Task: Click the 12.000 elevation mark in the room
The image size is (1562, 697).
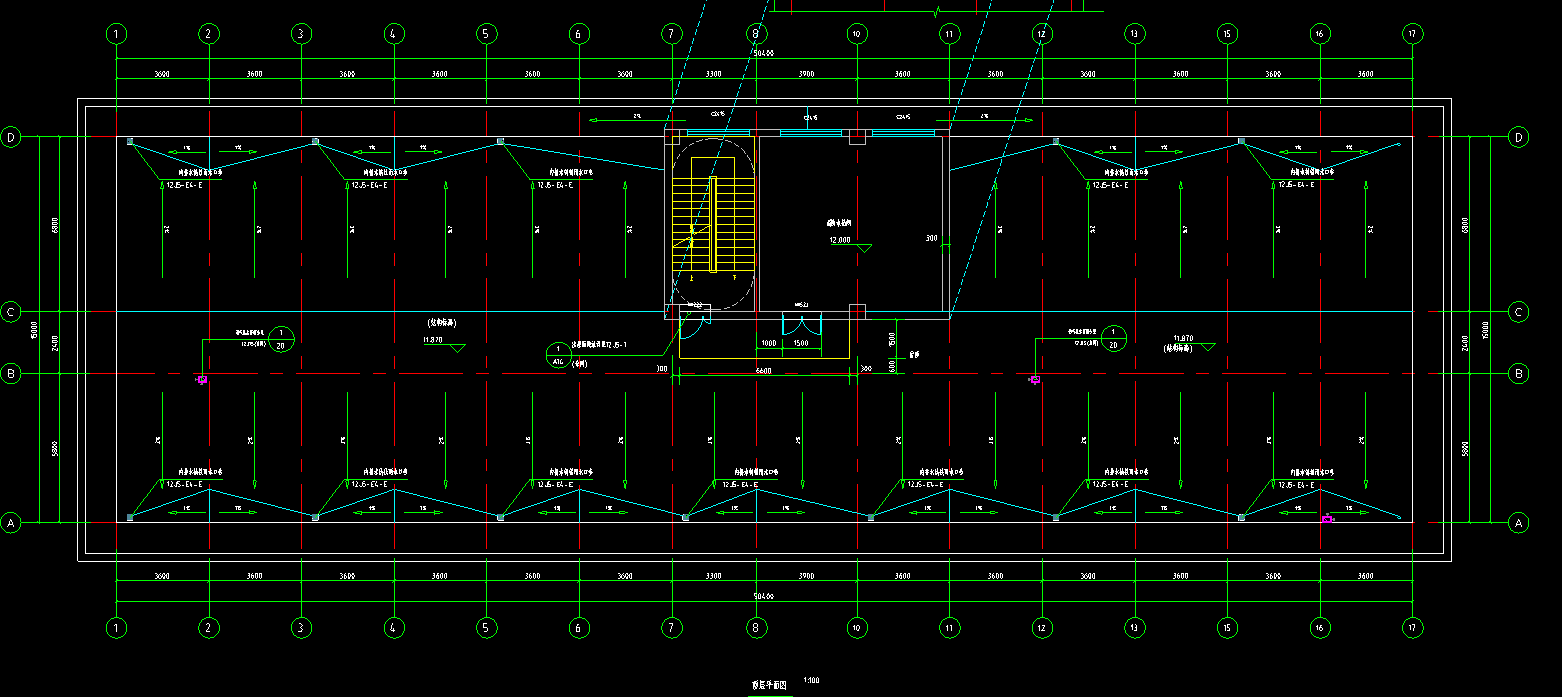Action: (x=840, y=240)
